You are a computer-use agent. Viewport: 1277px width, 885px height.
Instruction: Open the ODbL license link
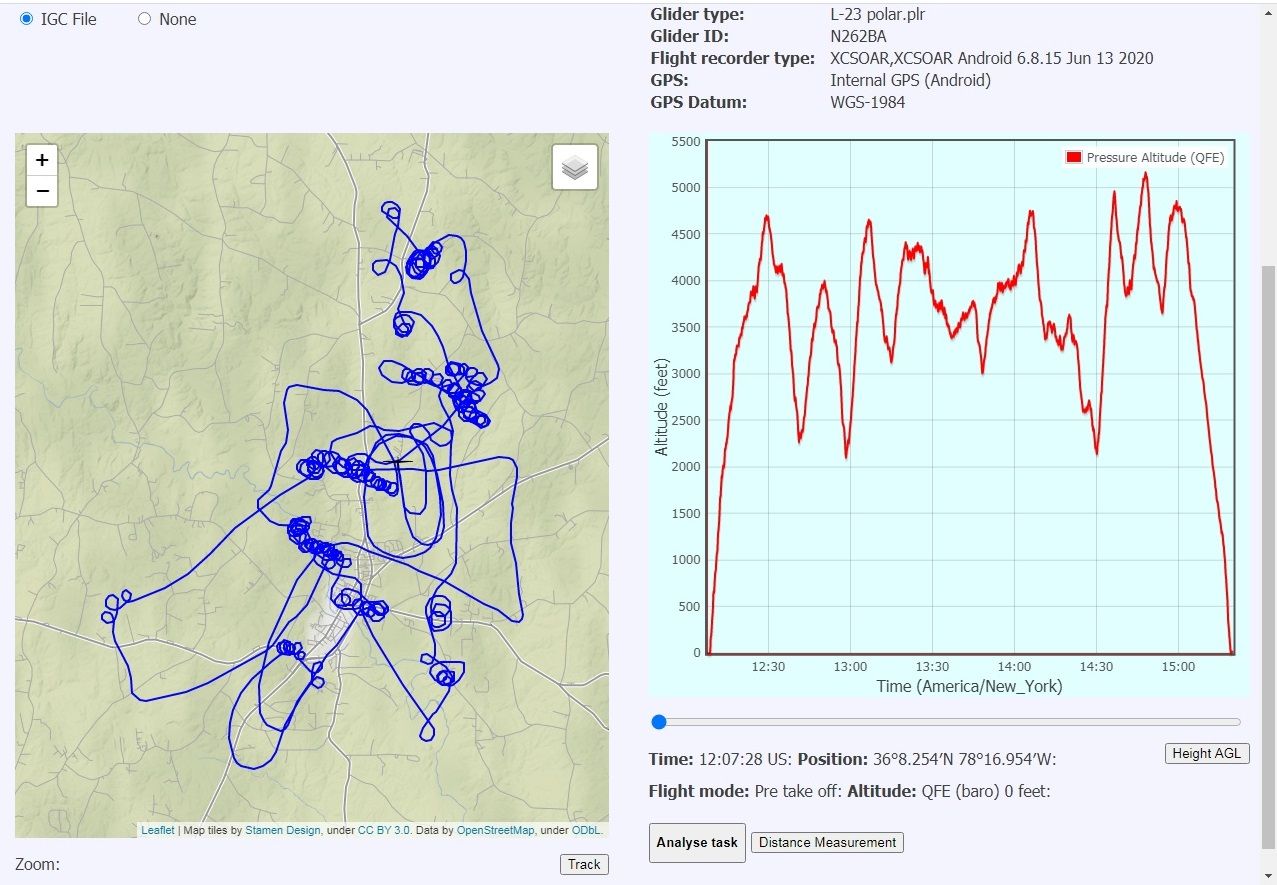pos(586,830)
